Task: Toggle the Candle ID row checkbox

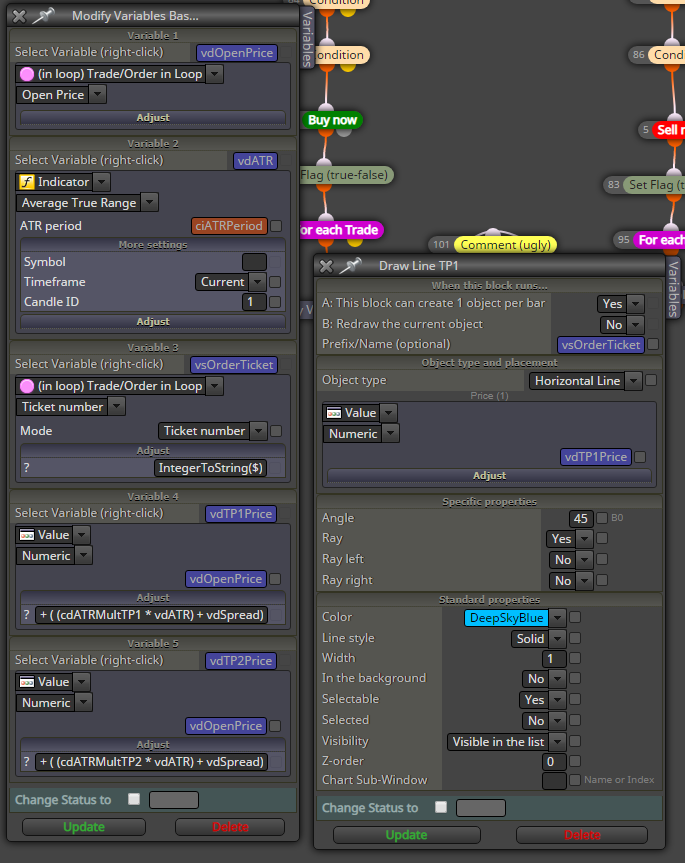Action: pyautogui.click(x=275, y=302)
